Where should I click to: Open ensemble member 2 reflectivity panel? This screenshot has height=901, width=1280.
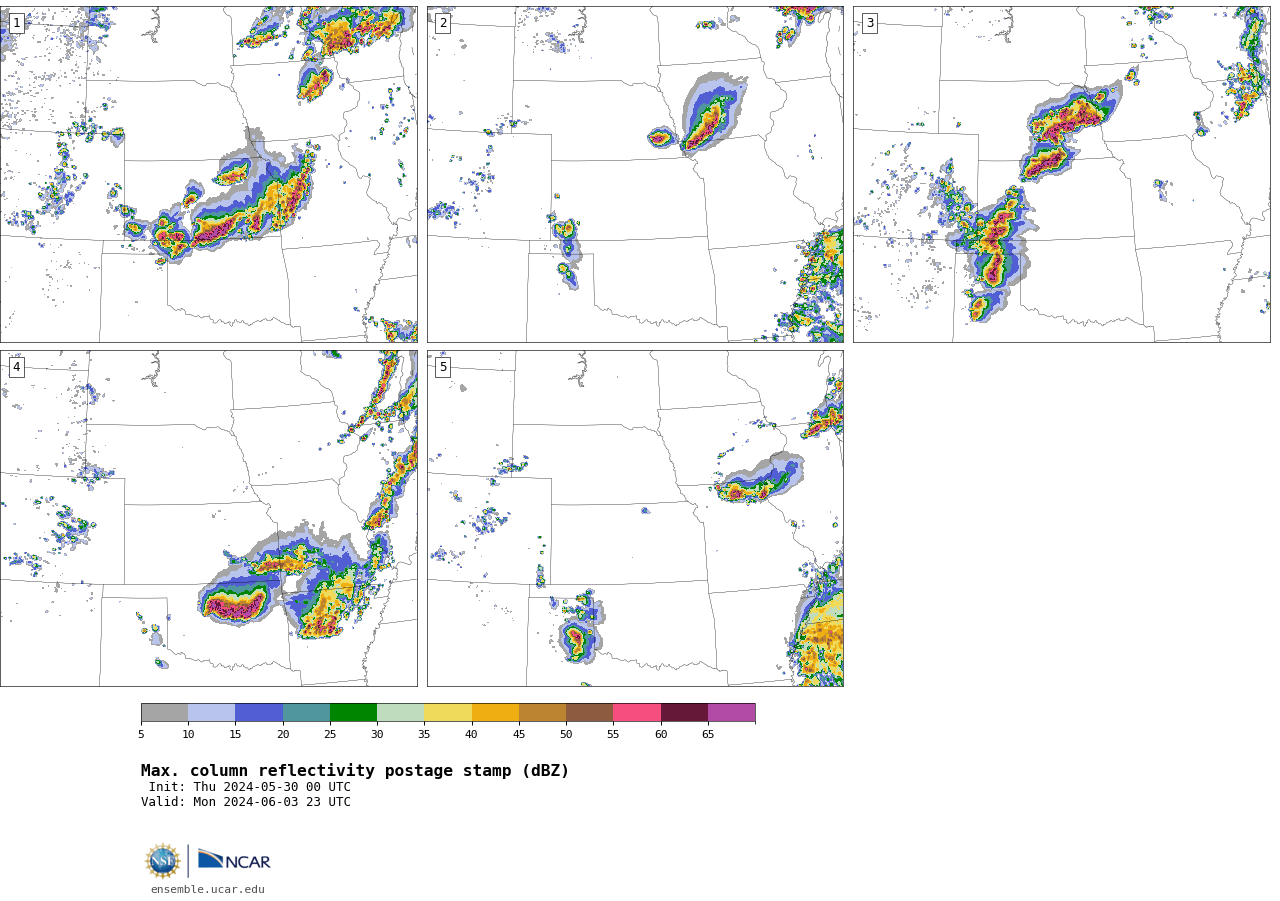point(635,174)
